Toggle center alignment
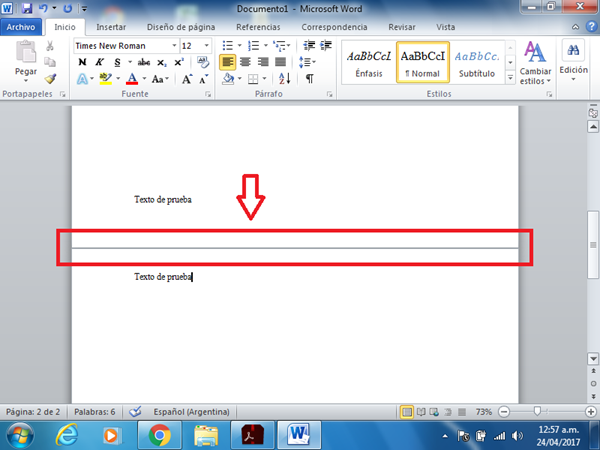600x450 pixels. (245, 62)
